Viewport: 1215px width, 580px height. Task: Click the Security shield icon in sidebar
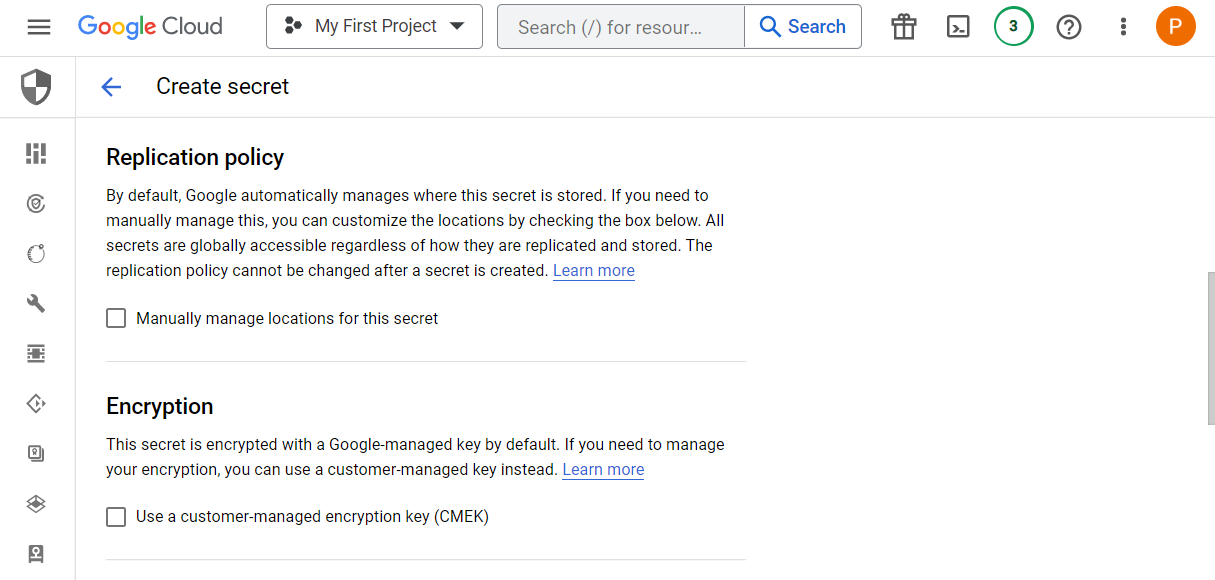[x=36, y=87]
